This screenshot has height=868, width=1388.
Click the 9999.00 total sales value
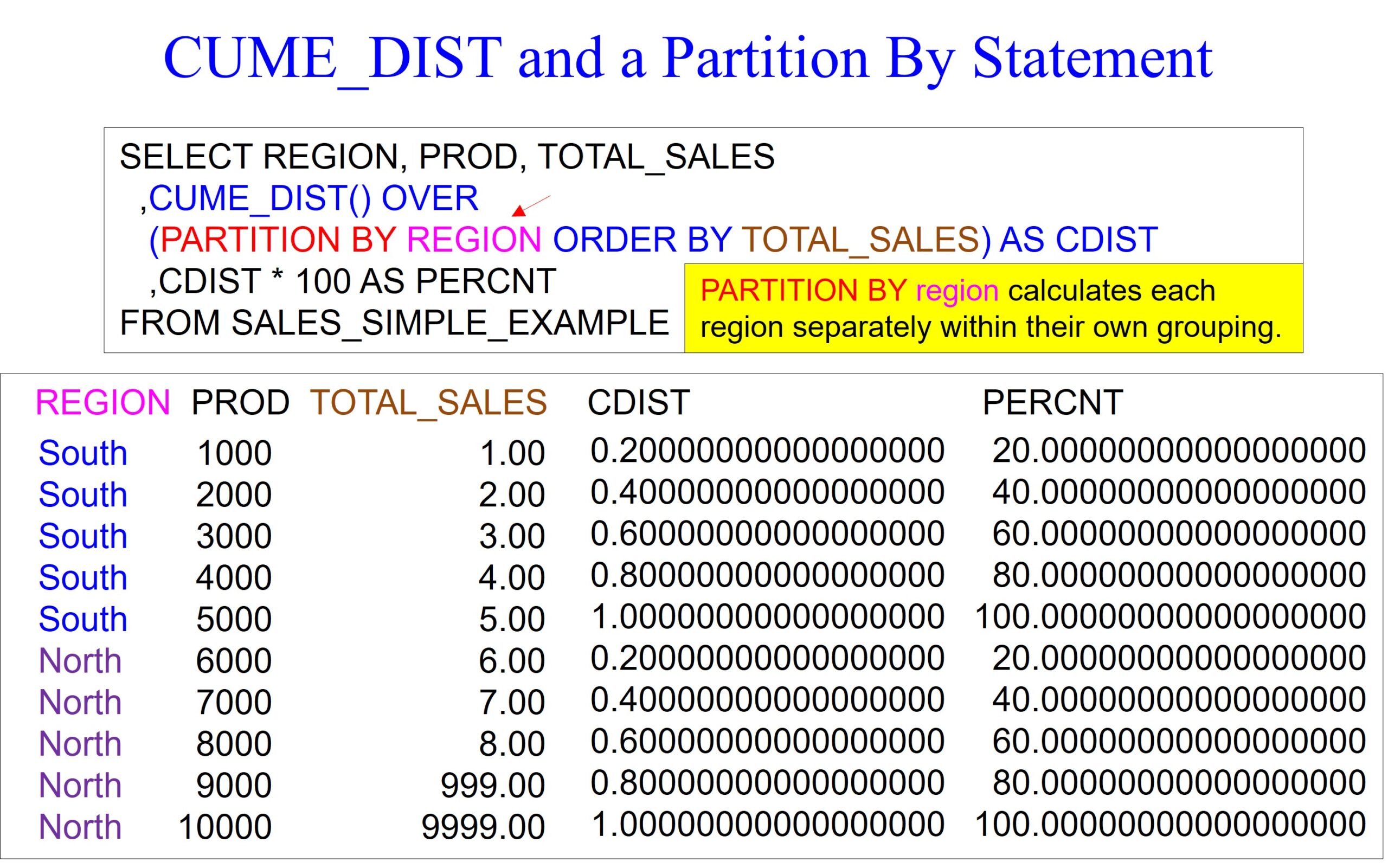[483, 827]
